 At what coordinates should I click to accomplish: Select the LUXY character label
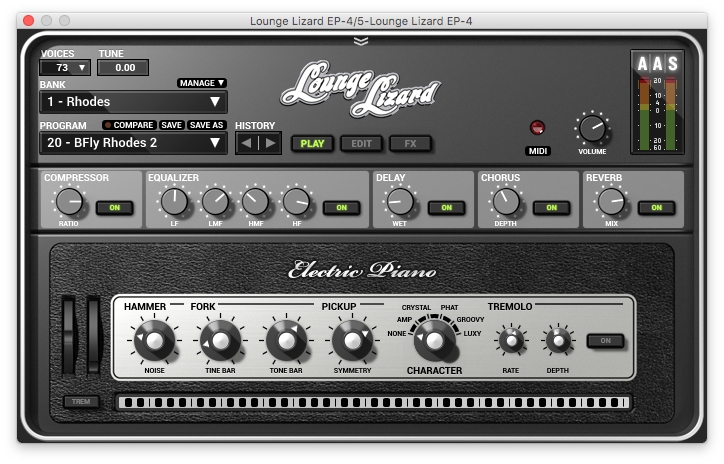tap(472, 333)
